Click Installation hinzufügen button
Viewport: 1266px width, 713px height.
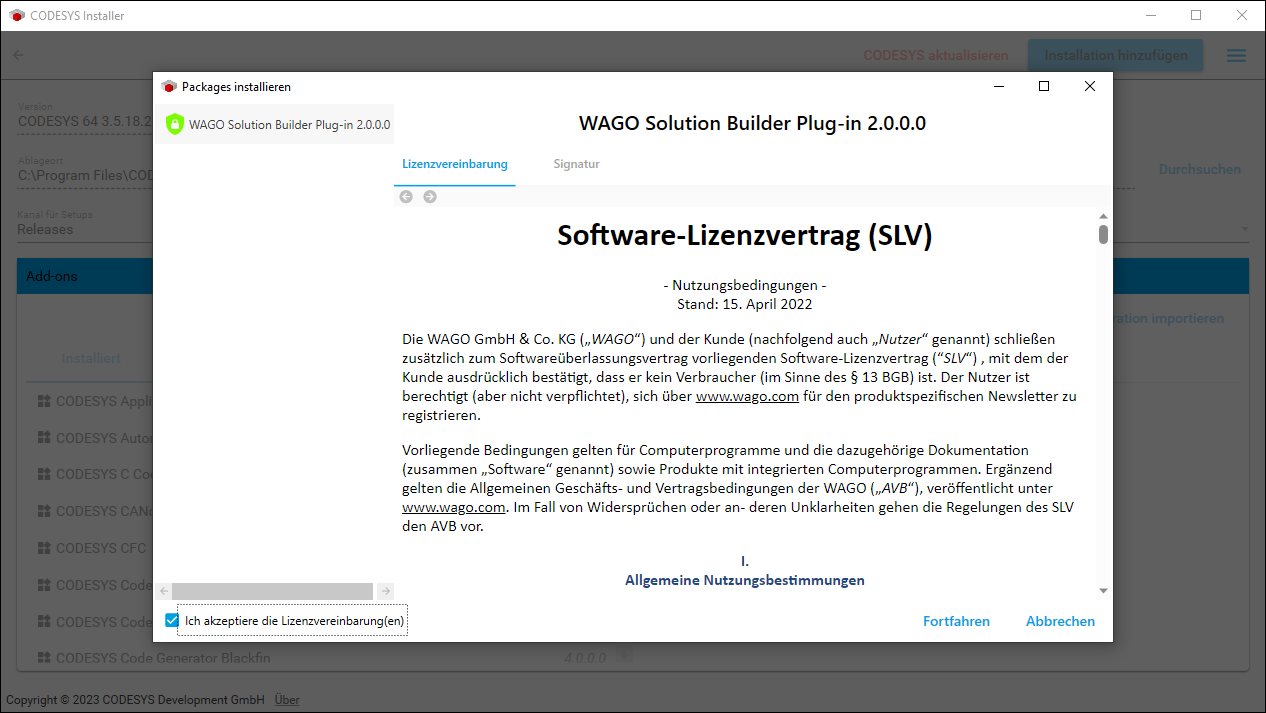[1116, 55]
